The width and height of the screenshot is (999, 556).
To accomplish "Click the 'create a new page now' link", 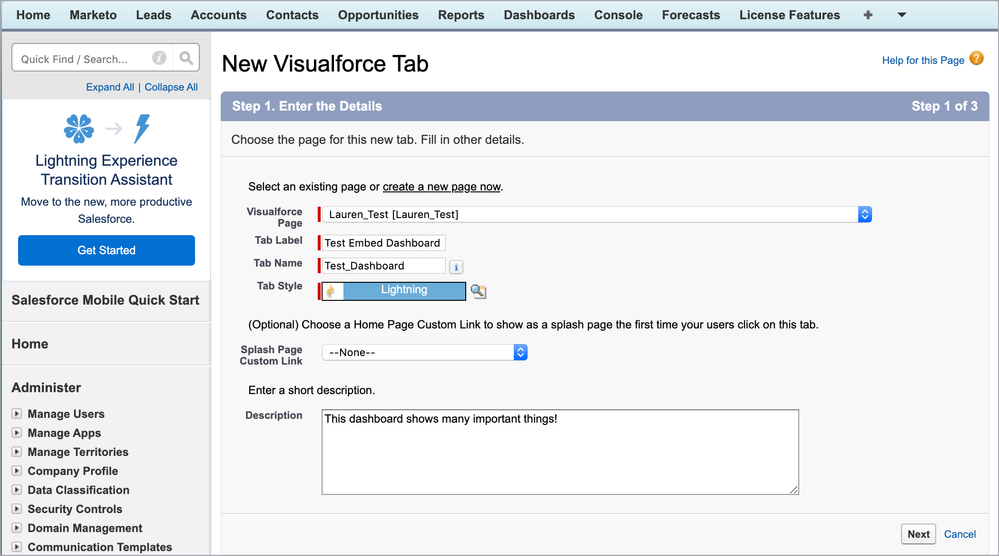I will [x=442, y=187].
